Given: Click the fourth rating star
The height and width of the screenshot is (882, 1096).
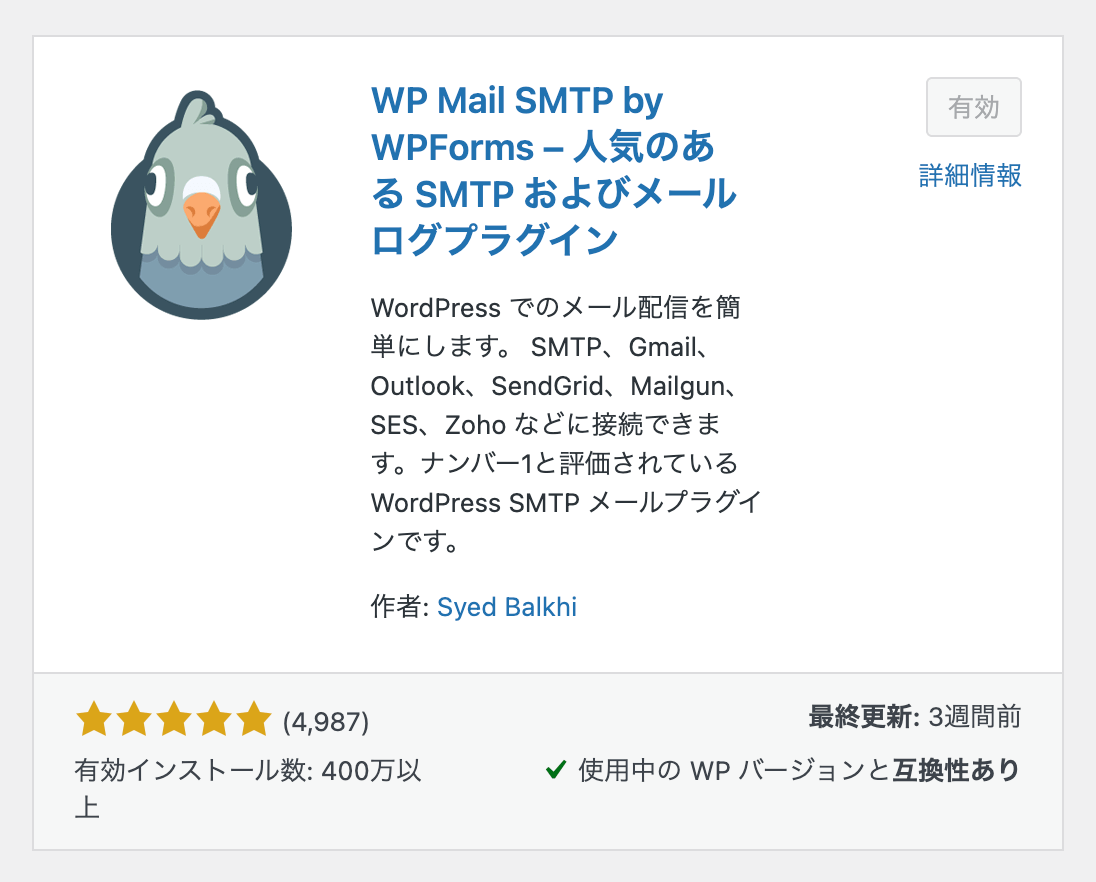Looking at the screenshot, I should click(x=212, y=718).
